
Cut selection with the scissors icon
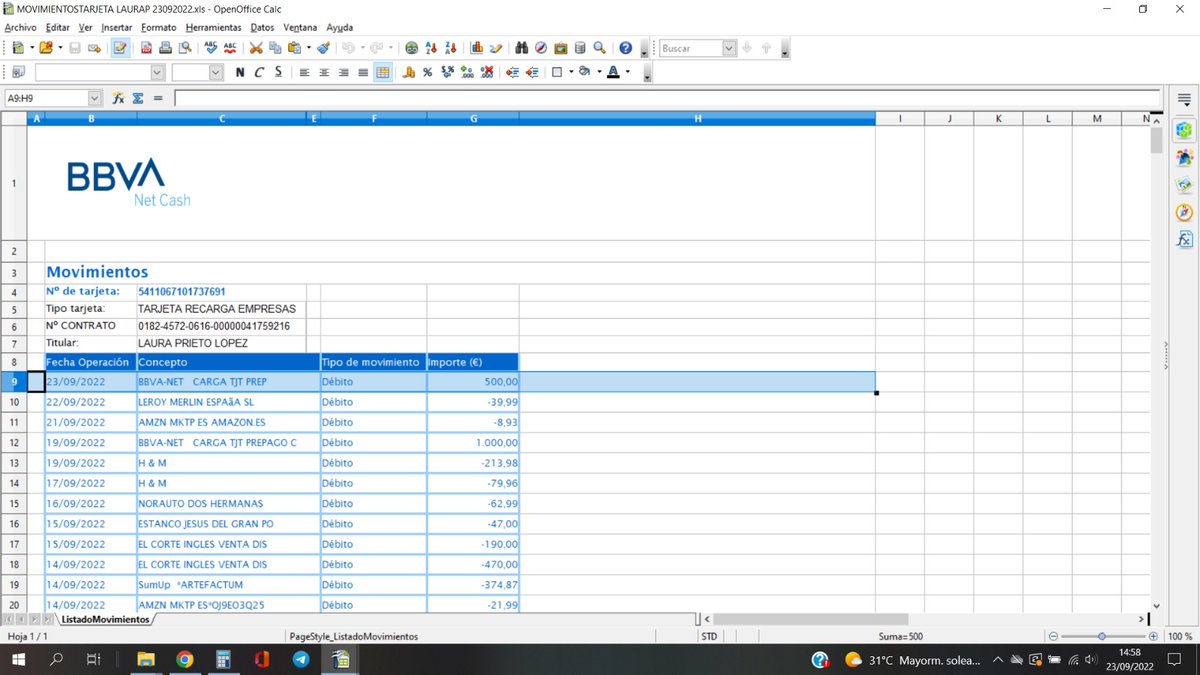256,48
